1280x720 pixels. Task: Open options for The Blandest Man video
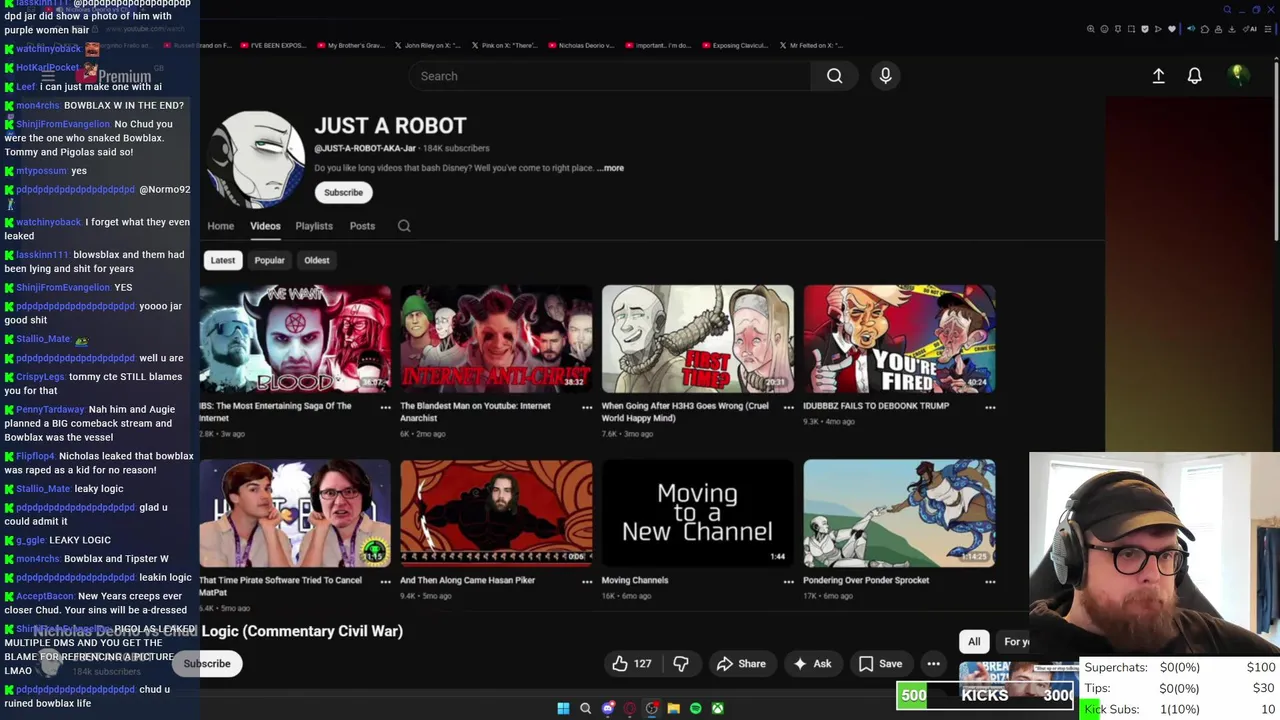coord(587,407)
